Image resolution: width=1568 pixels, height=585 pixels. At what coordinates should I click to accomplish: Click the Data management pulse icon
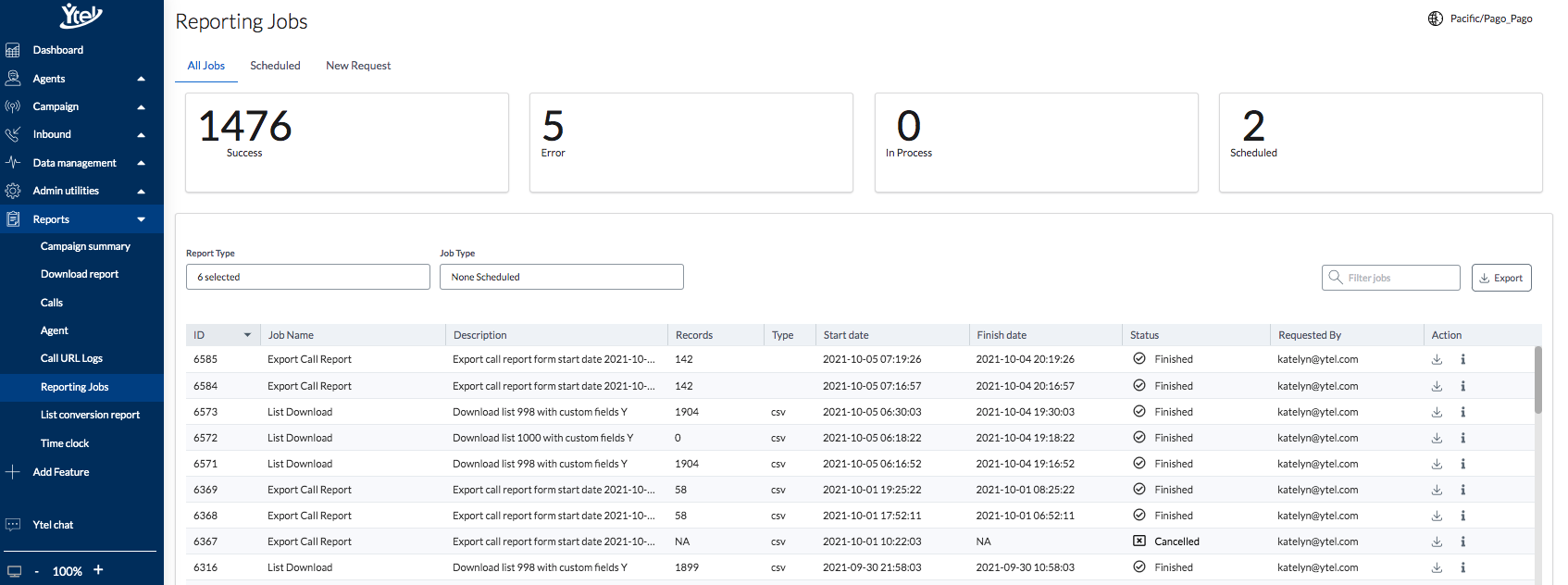(13, 162)
